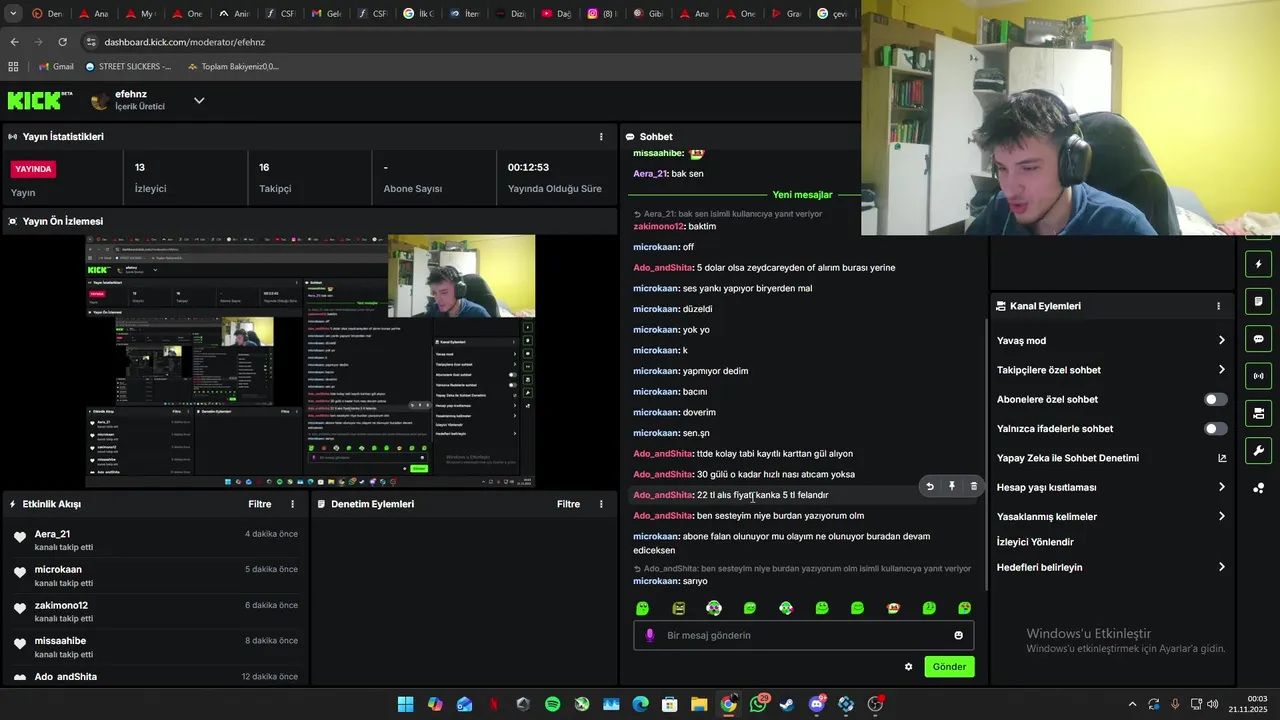This screenshot has height=720, width=1280.
Task: Open Steam from the taskbar
Action: [x=787, y=704]
